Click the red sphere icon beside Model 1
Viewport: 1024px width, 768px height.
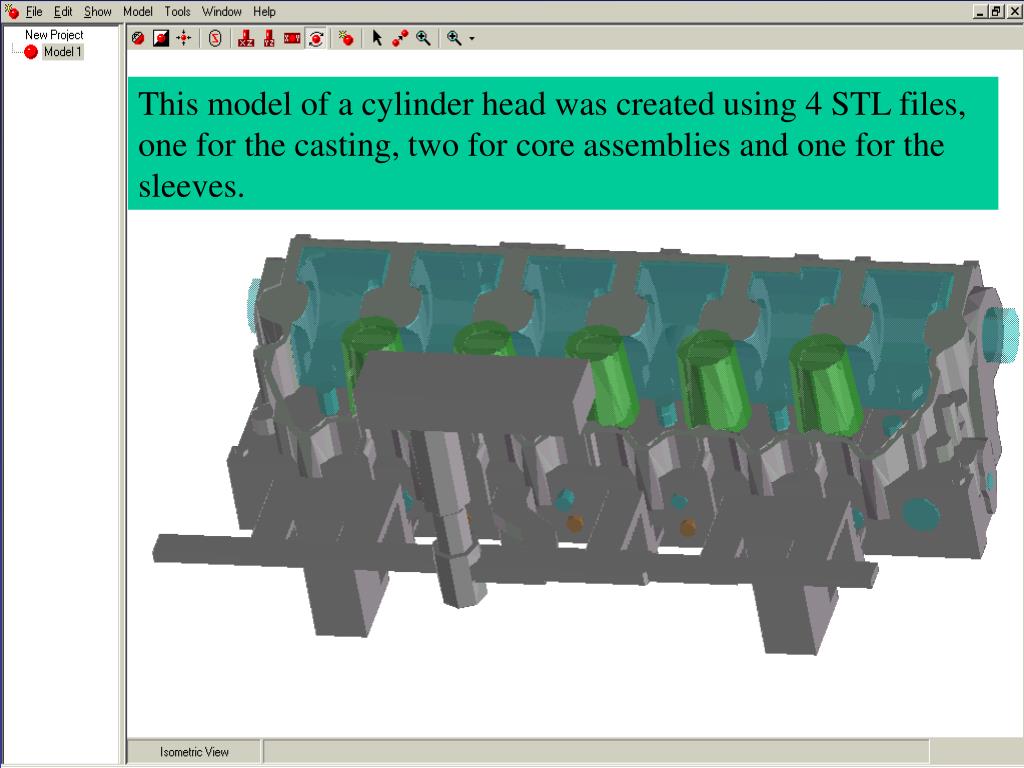click(x=31, y=52)
